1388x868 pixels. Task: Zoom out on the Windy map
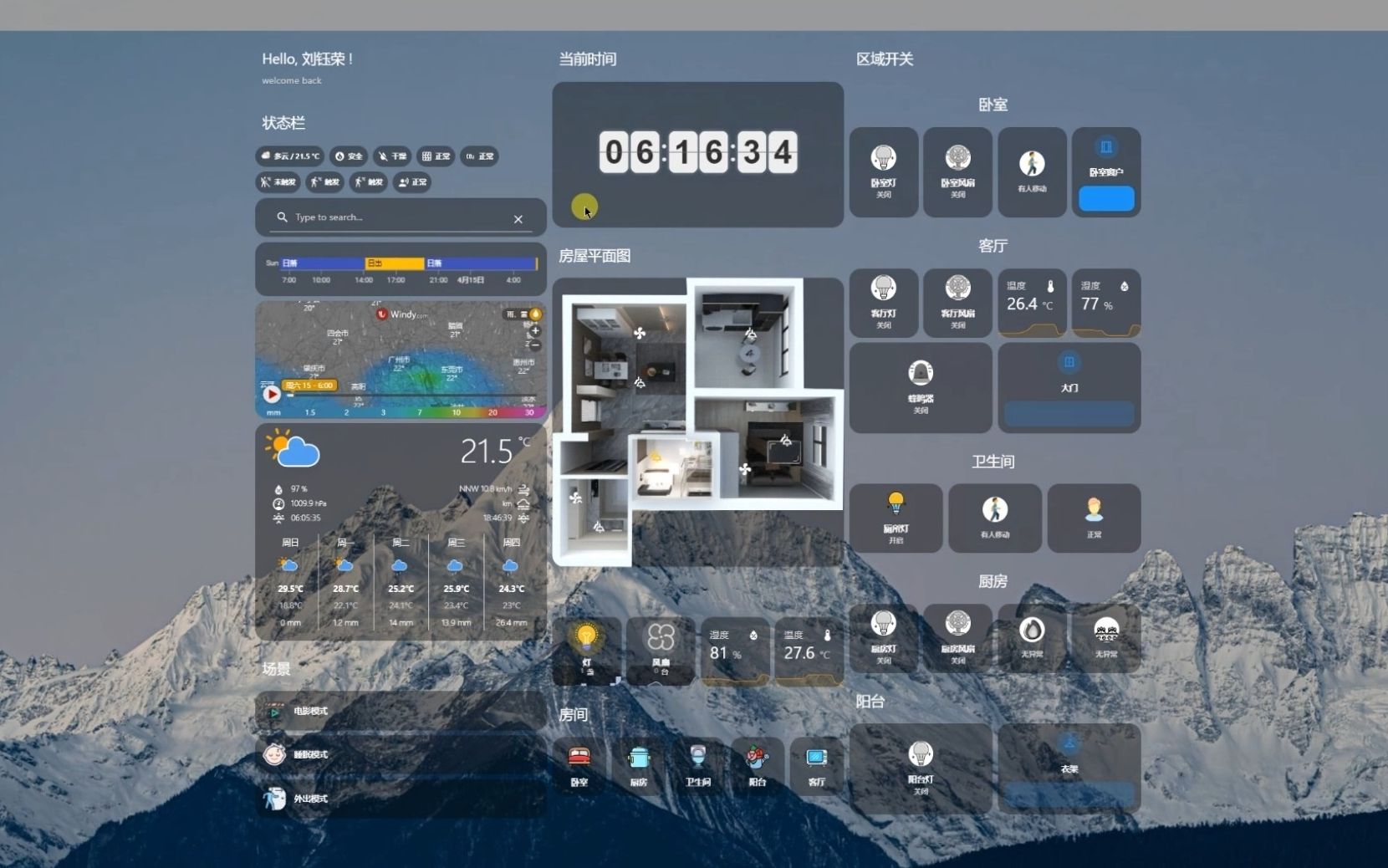535,345
